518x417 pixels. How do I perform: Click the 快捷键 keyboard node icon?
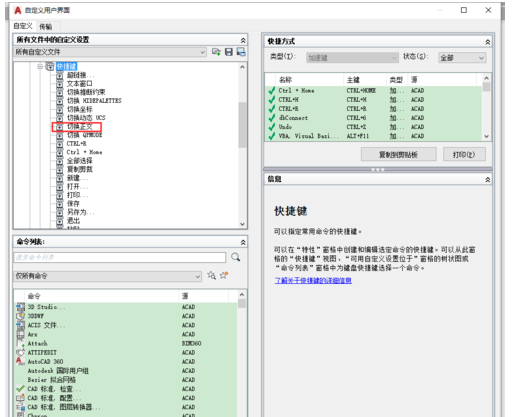point(50,66)
